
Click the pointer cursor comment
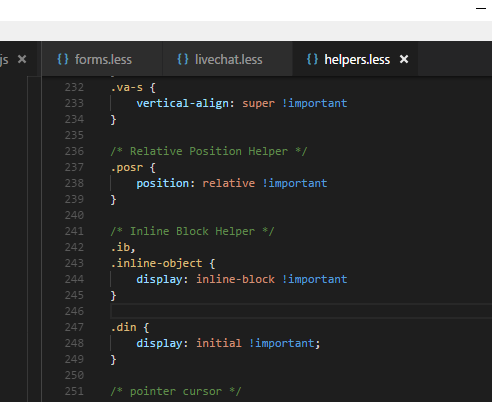click(x=176, y=391)
